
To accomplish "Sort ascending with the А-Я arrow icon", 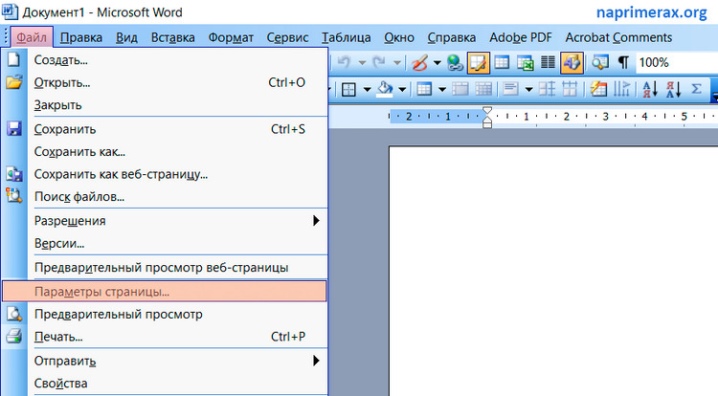I will click(x=650, y=89).
